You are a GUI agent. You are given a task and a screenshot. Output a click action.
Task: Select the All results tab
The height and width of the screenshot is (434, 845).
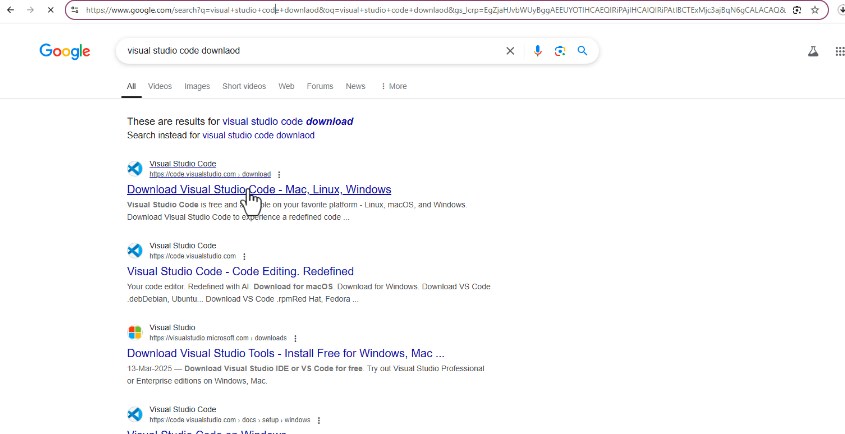131,86
